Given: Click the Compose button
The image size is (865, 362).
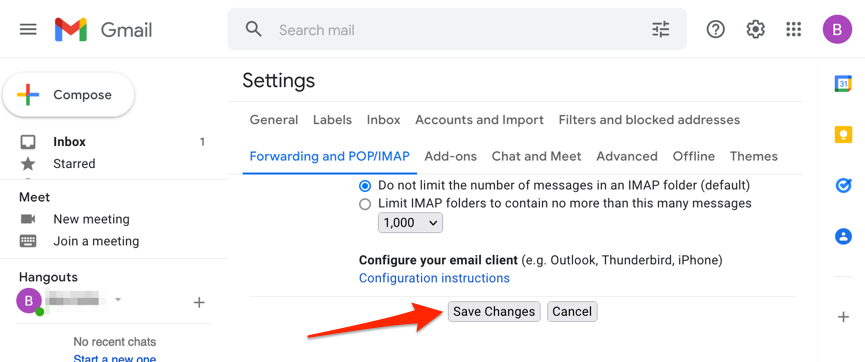Looking at the screenshot, I should (x=68, y=95).
